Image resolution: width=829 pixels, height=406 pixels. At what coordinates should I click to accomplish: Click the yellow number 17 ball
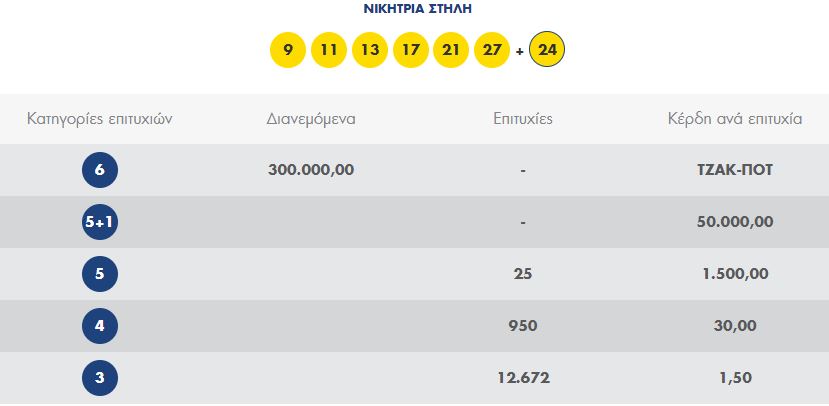pyautogui.click(x=411, y=50)
